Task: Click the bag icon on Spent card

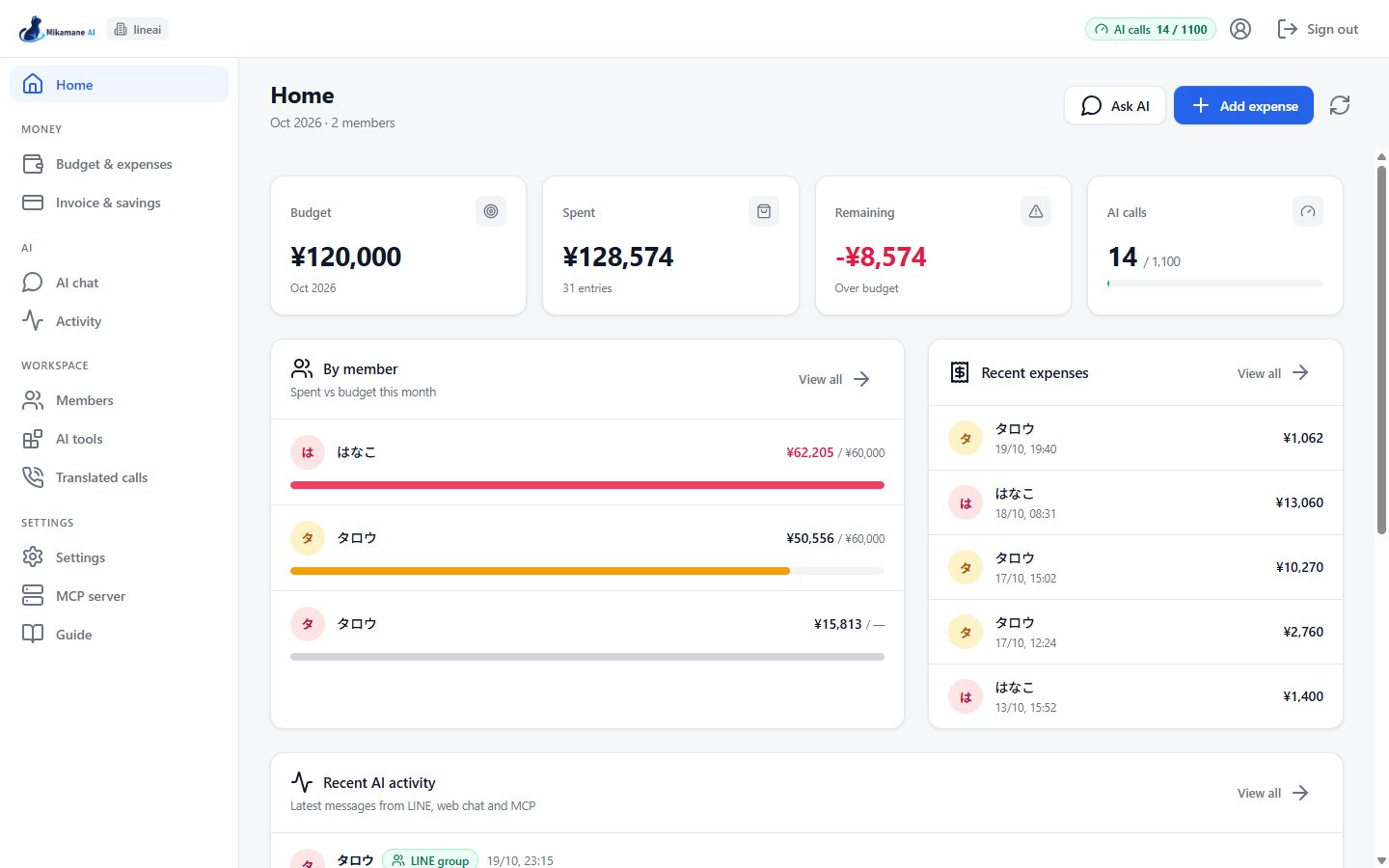Action: [x=764, y=211]
